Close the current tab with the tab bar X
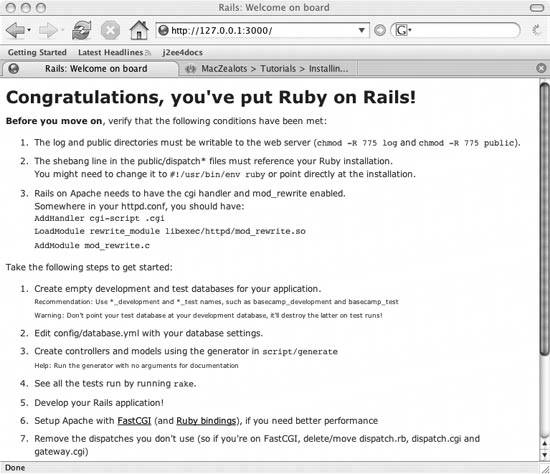The width and height of the screenshot is (550, 474). [x=541, y=68]
